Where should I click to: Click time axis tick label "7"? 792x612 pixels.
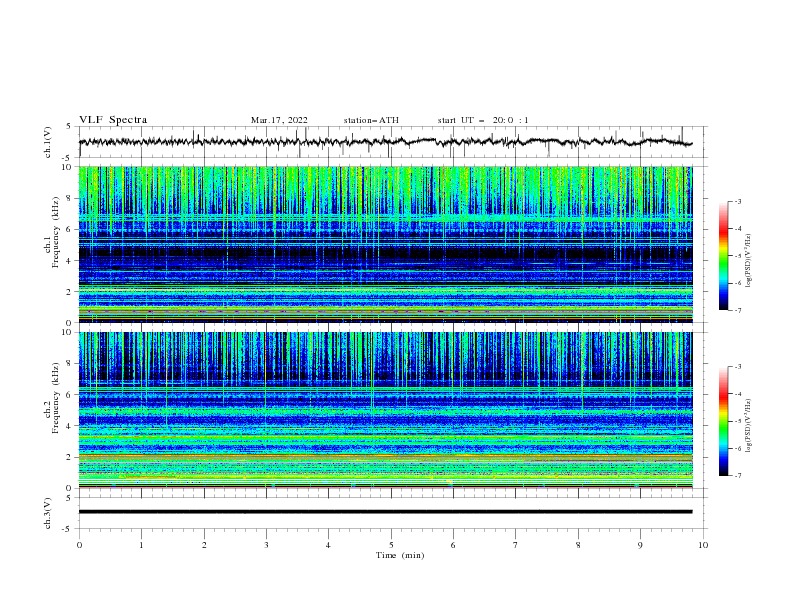516,545
